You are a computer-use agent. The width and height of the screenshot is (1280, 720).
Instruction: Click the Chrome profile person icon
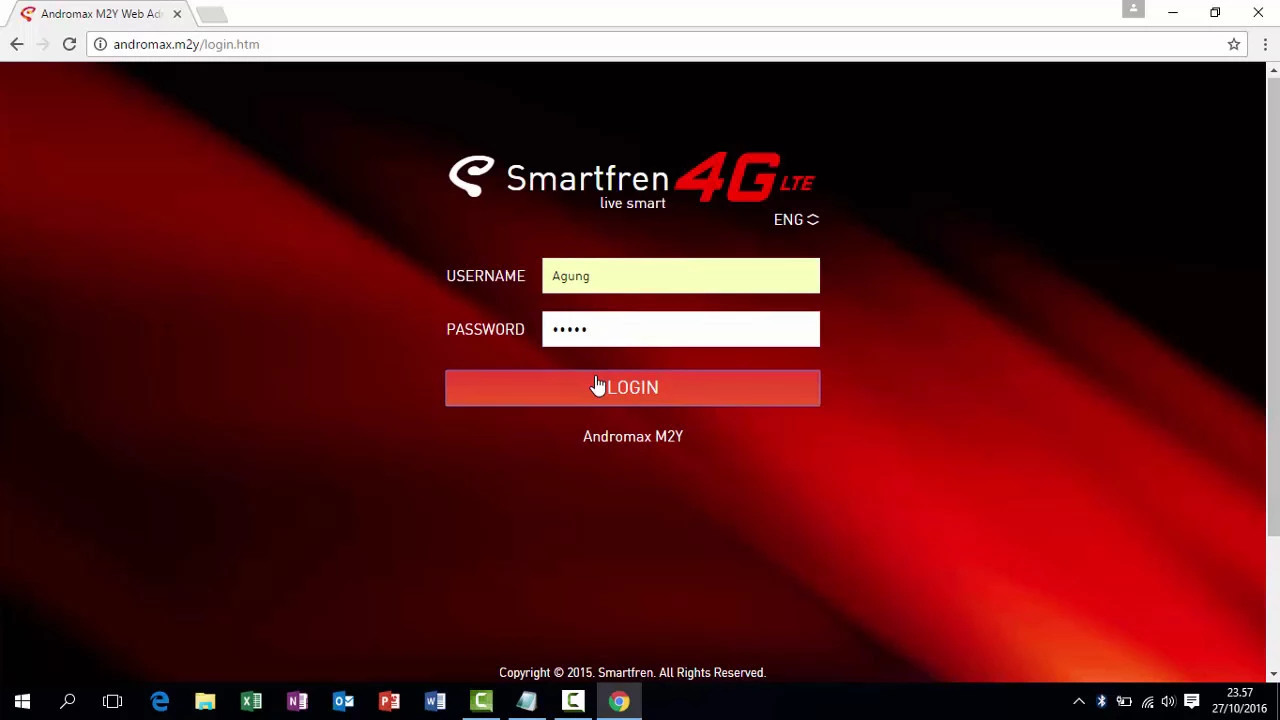click(x=1133, y=9)
